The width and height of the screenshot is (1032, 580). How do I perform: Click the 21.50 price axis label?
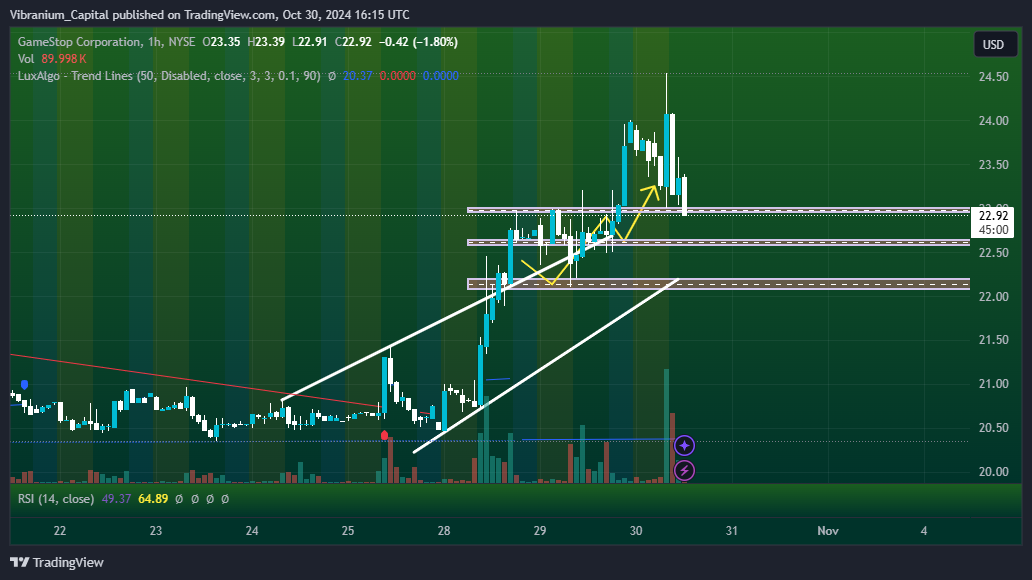(993, 340)
